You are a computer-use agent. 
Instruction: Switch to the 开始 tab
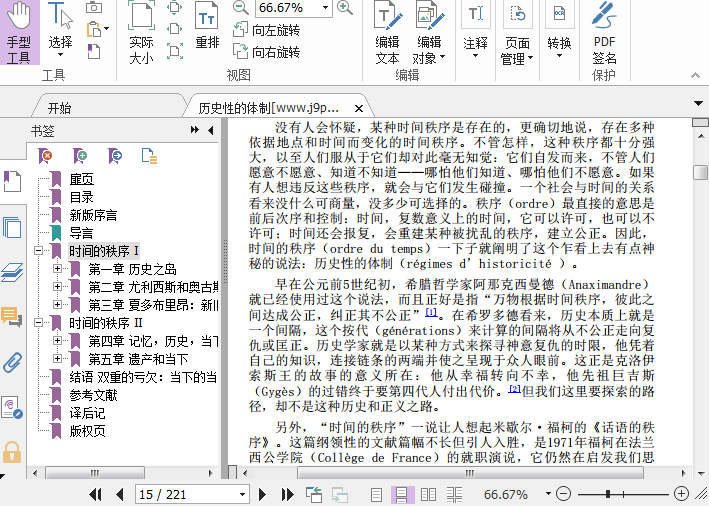tap(60, 108)
